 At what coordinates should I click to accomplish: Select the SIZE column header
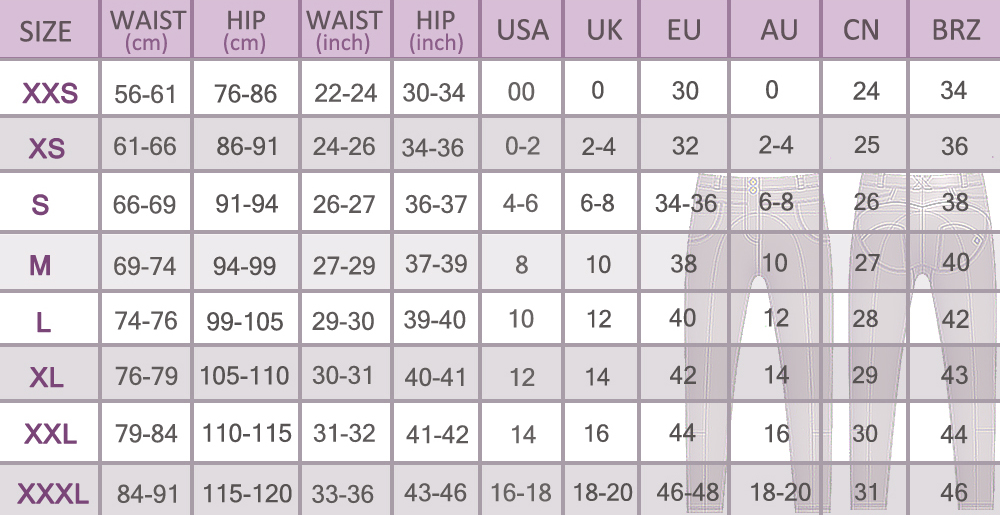click(x=46, y=31)
